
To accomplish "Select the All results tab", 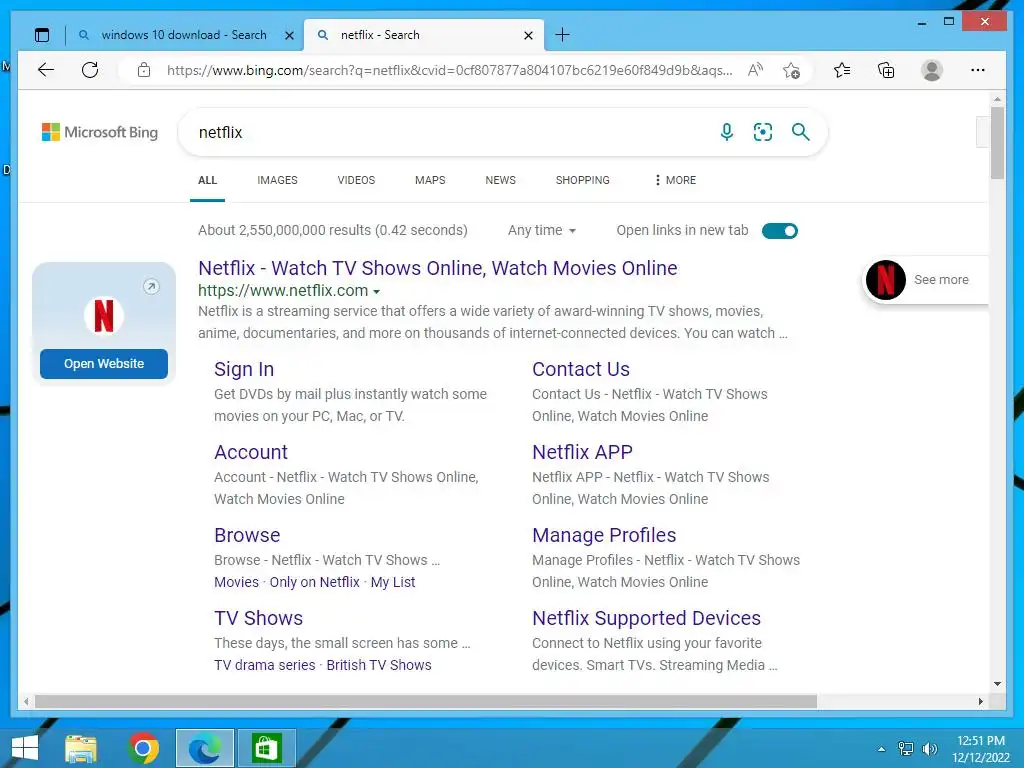I will pyautogui.click(x=208, y=180).
